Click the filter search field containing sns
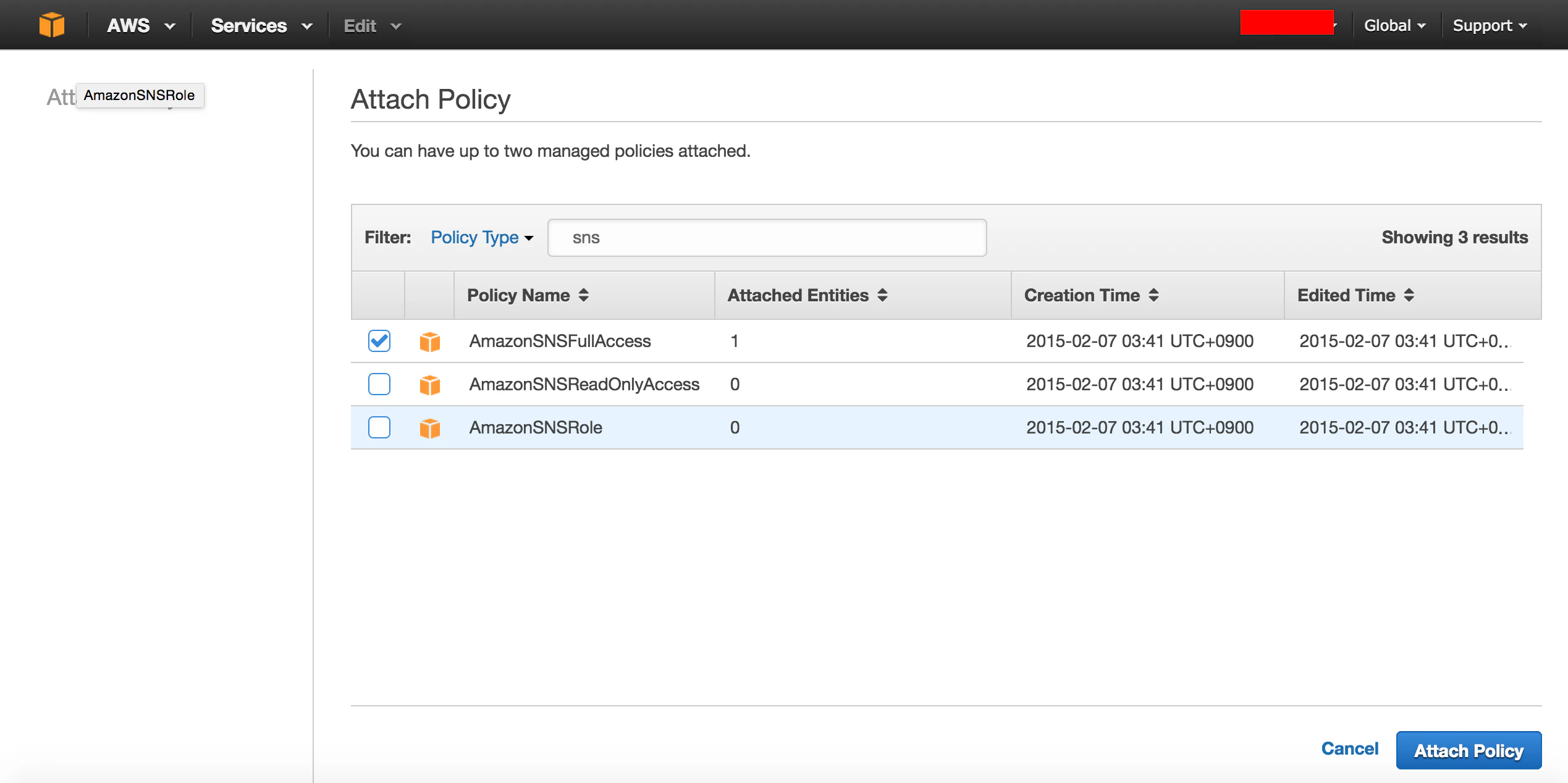 [767, 238]
